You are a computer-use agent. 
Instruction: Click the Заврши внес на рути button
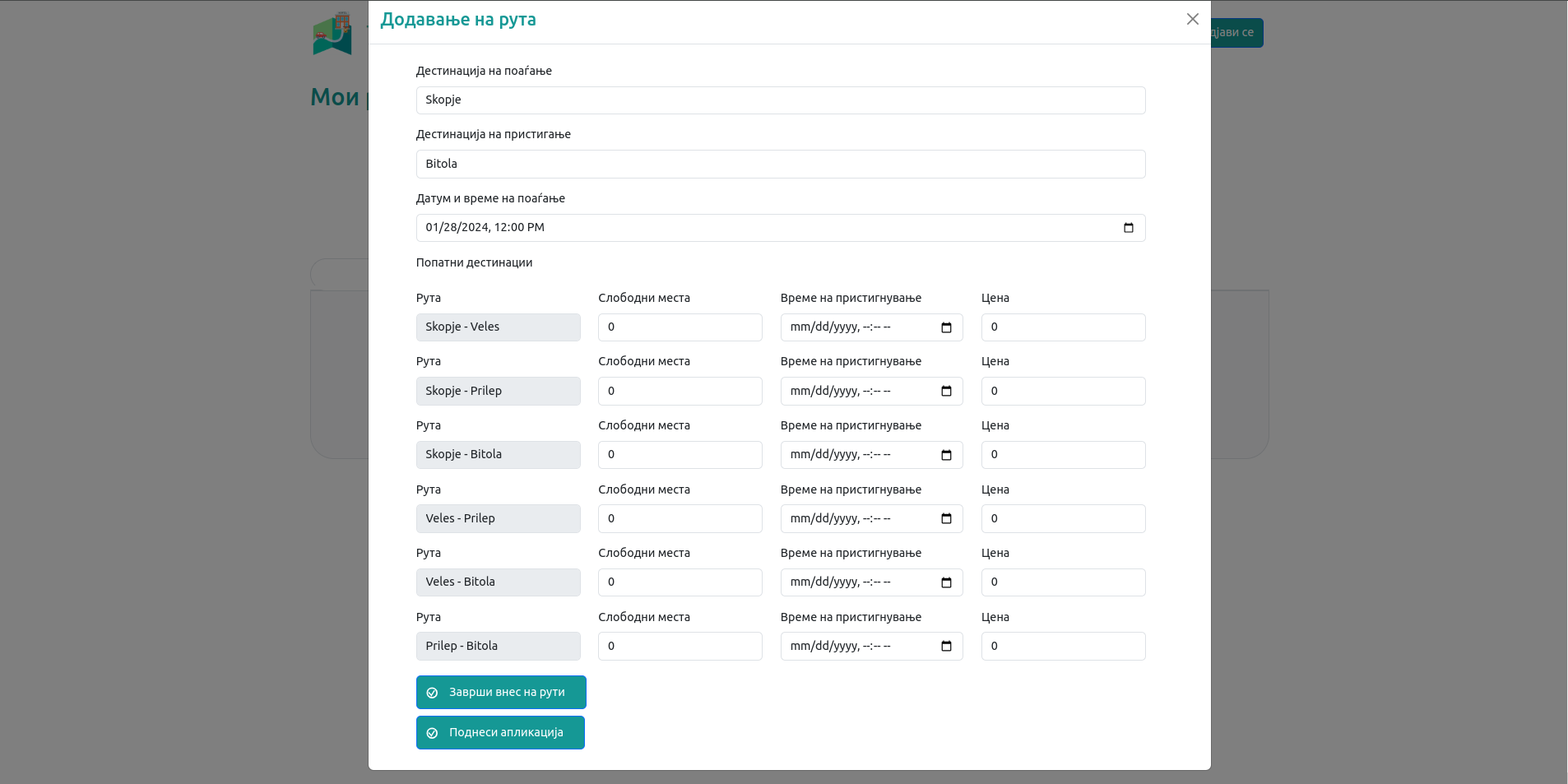(500, 693)
